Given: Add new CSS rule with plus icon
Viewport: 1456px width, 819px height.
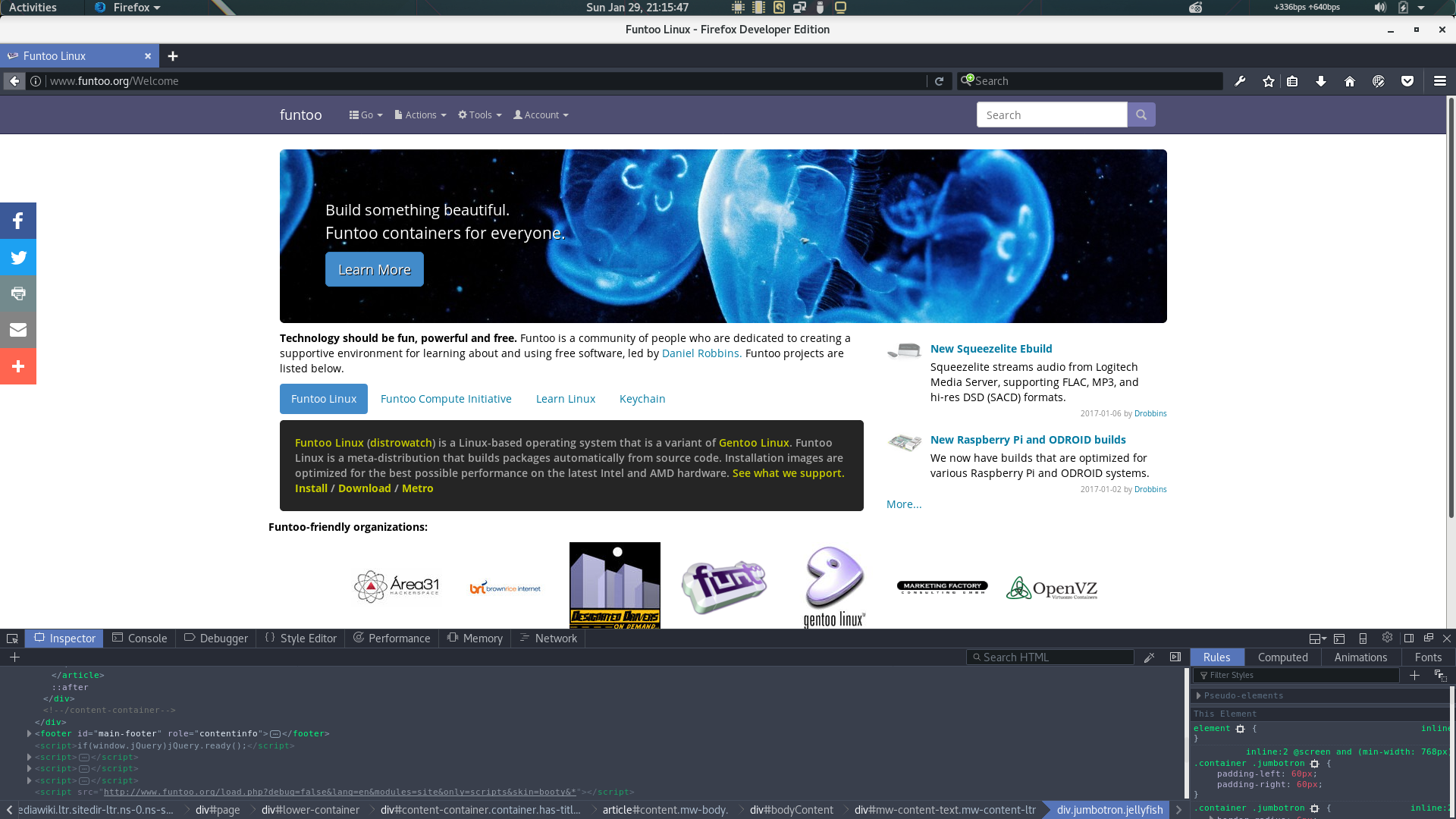Looking at the screenshot, I should 1414,675.
